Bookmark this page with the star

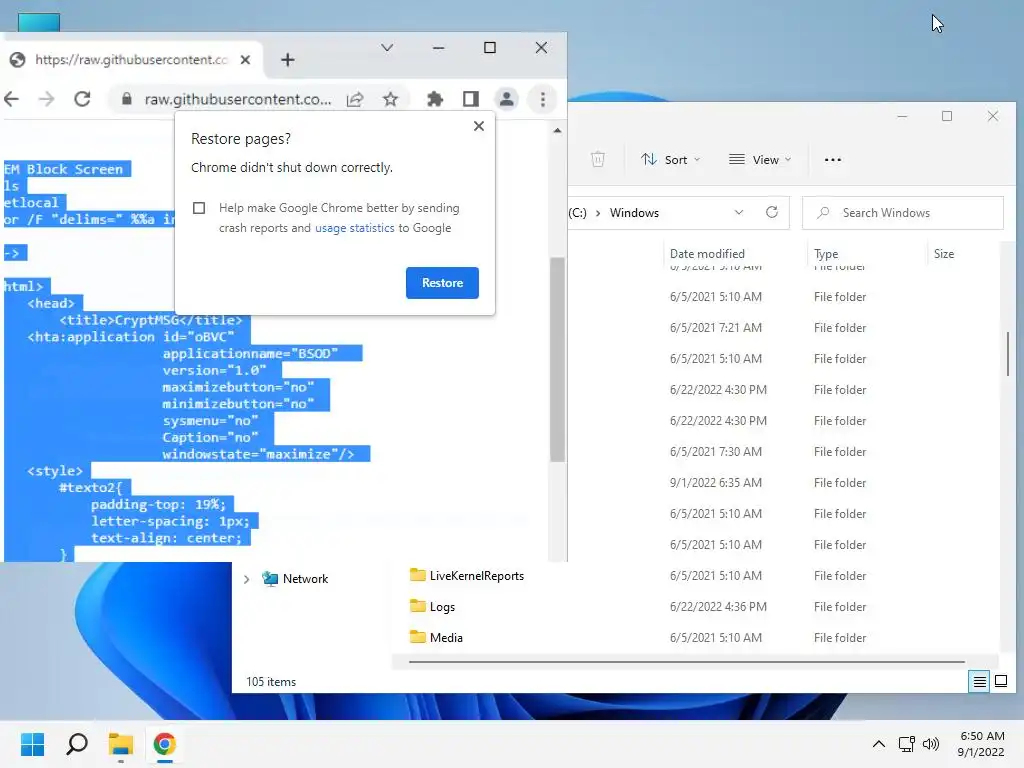391,99
